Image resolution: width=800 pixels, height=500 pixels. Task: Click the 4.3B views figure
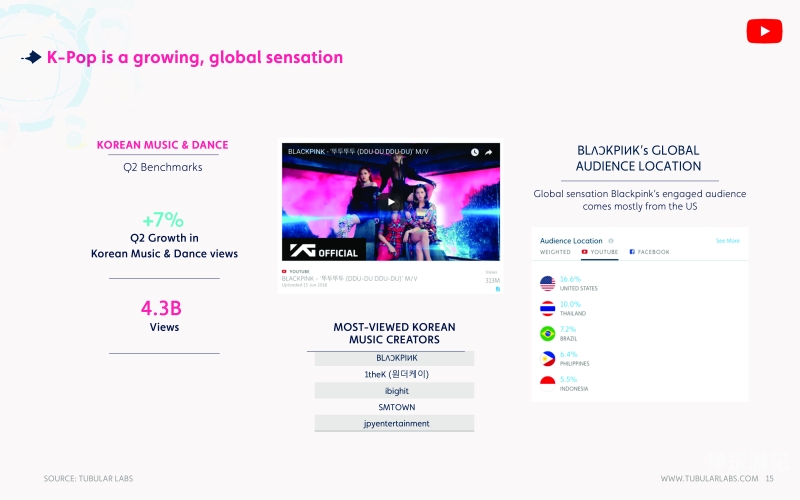(161, 308)
